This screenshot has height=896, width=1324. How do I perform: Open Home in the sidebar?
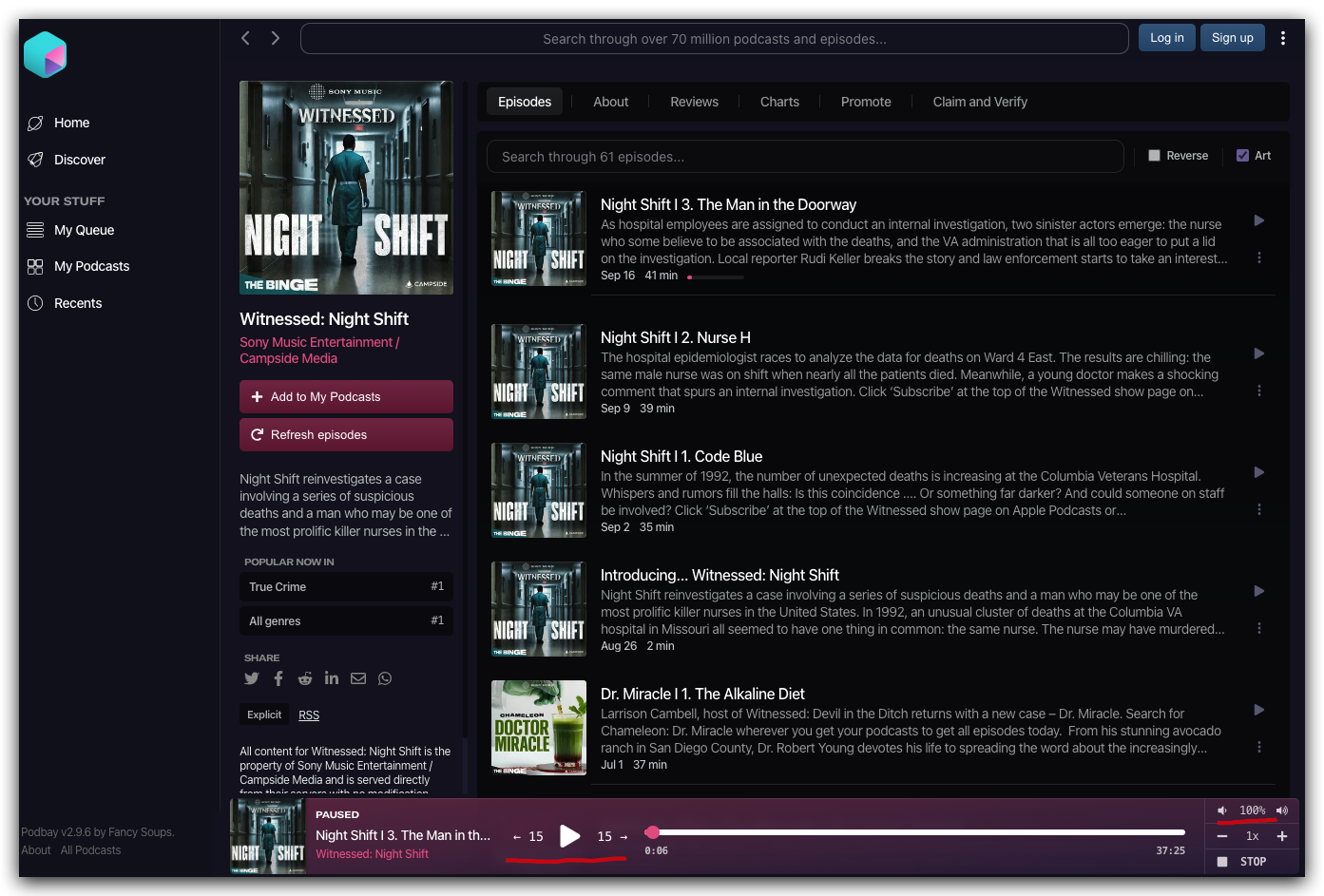72,123
